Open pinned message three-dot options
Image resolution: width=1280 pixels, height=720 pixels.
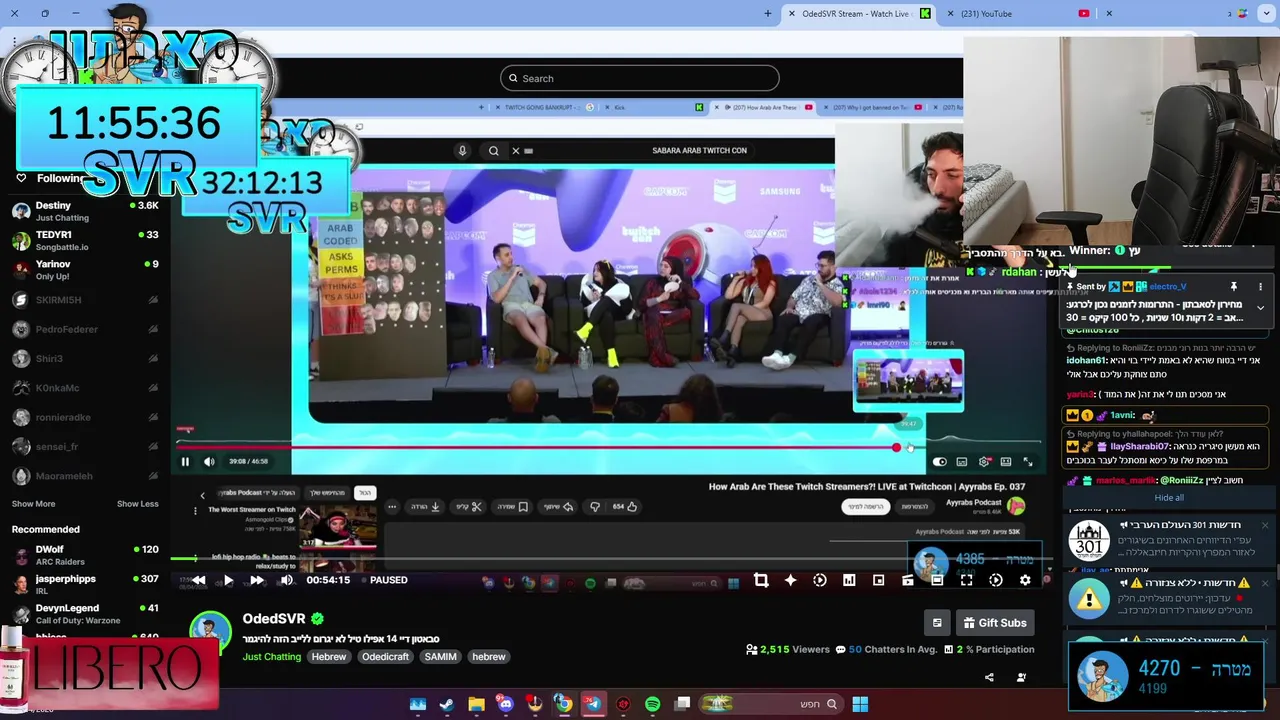coord(1260,287)
